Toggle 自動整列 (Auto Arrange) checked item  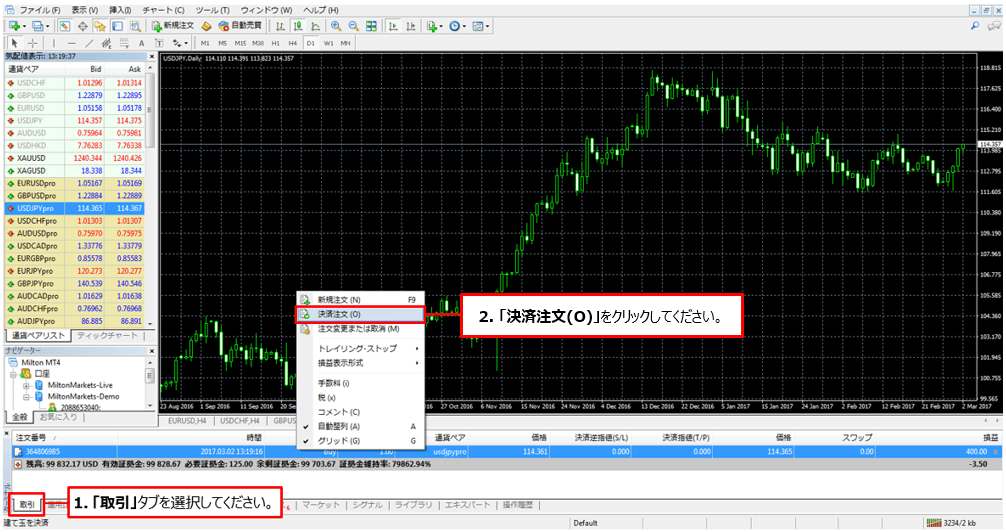tap(338, 426)
